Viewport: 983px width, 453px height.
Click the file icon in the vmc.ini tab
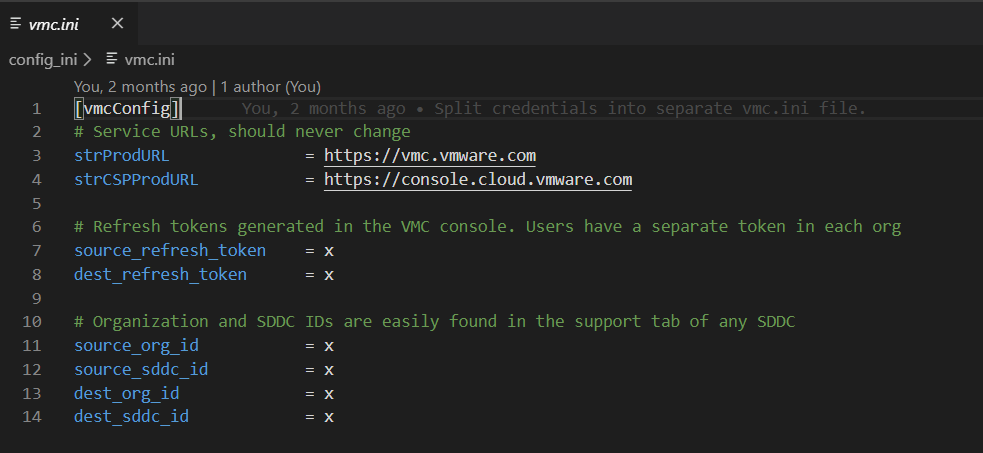click(x=16, y=24)
